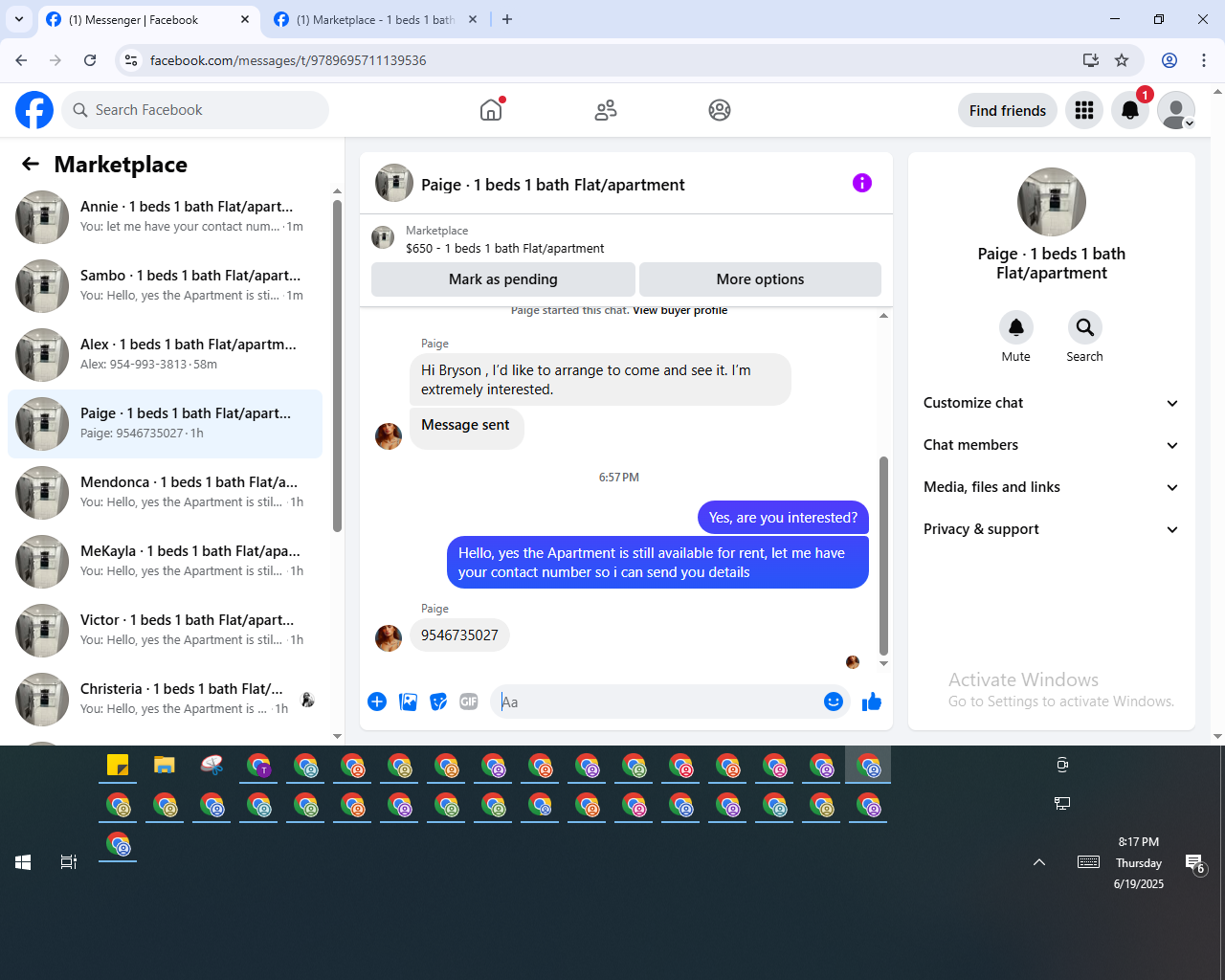The image size is (1225, 980).
Task: Open the Facebook menu grid icon
Action: 1084,110
